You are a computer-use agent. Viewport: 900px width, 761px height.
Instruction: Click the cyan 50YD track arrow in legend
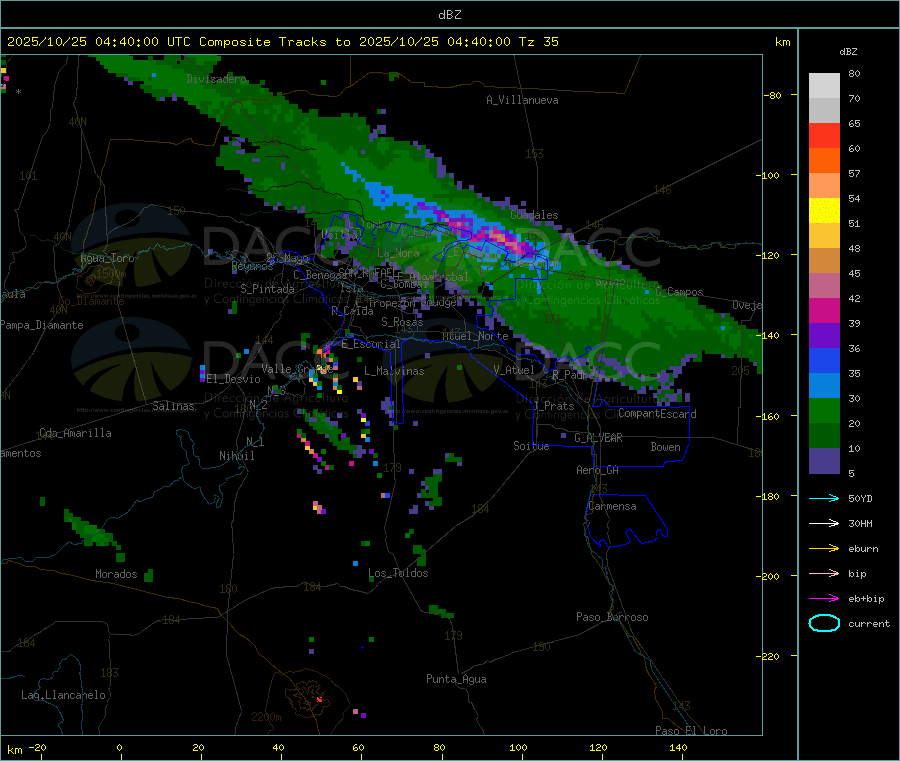[824, 498]
